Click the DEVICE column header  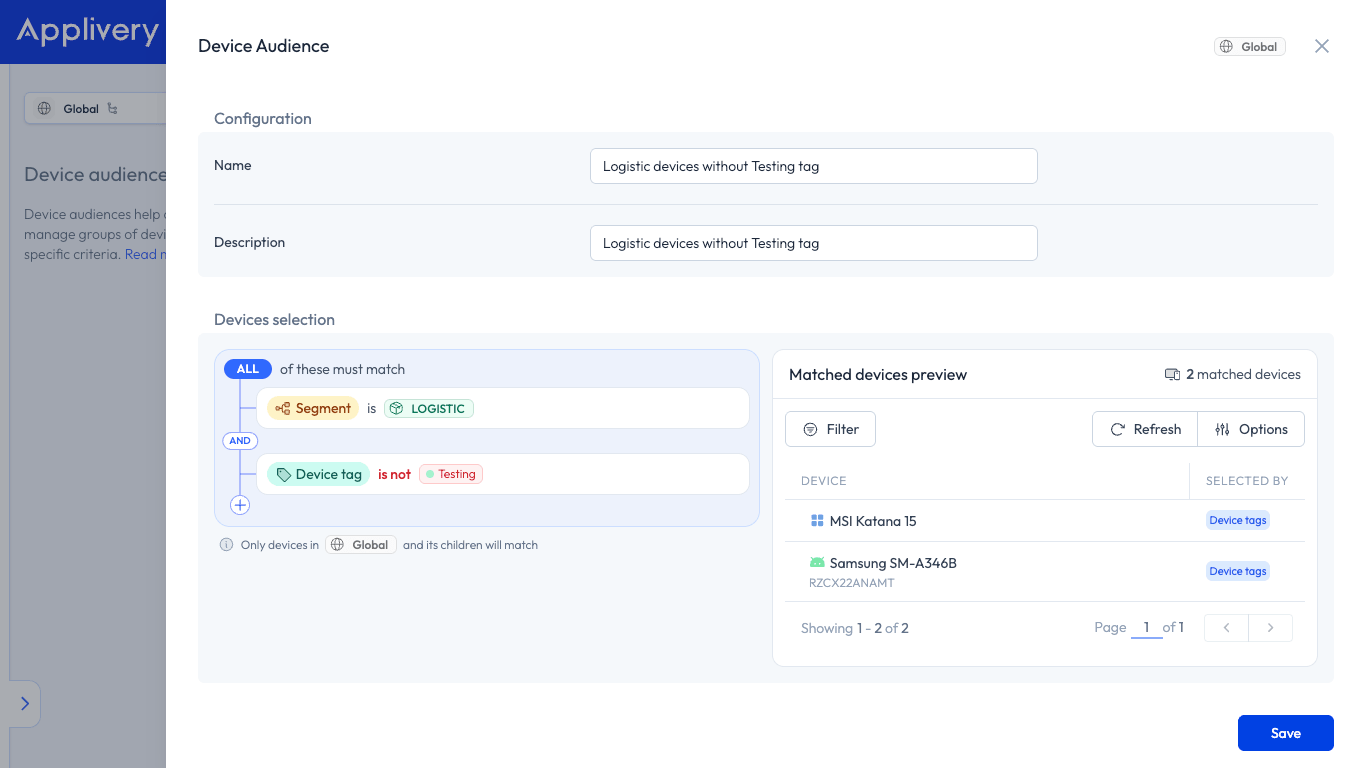click(x=824, y=481)
